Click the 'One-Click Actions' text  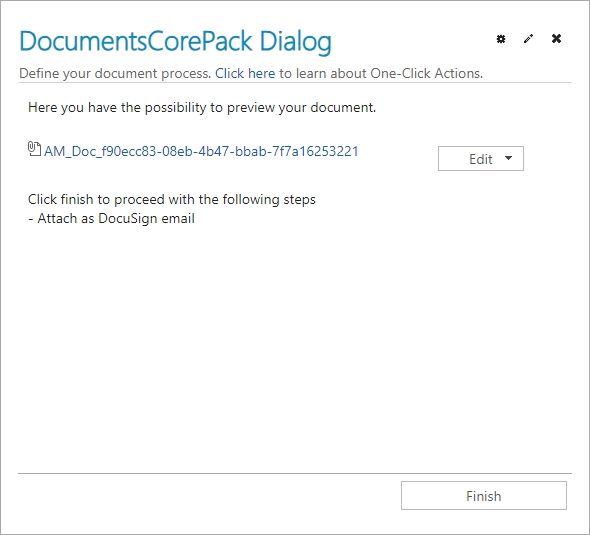[x=426, y=73]
